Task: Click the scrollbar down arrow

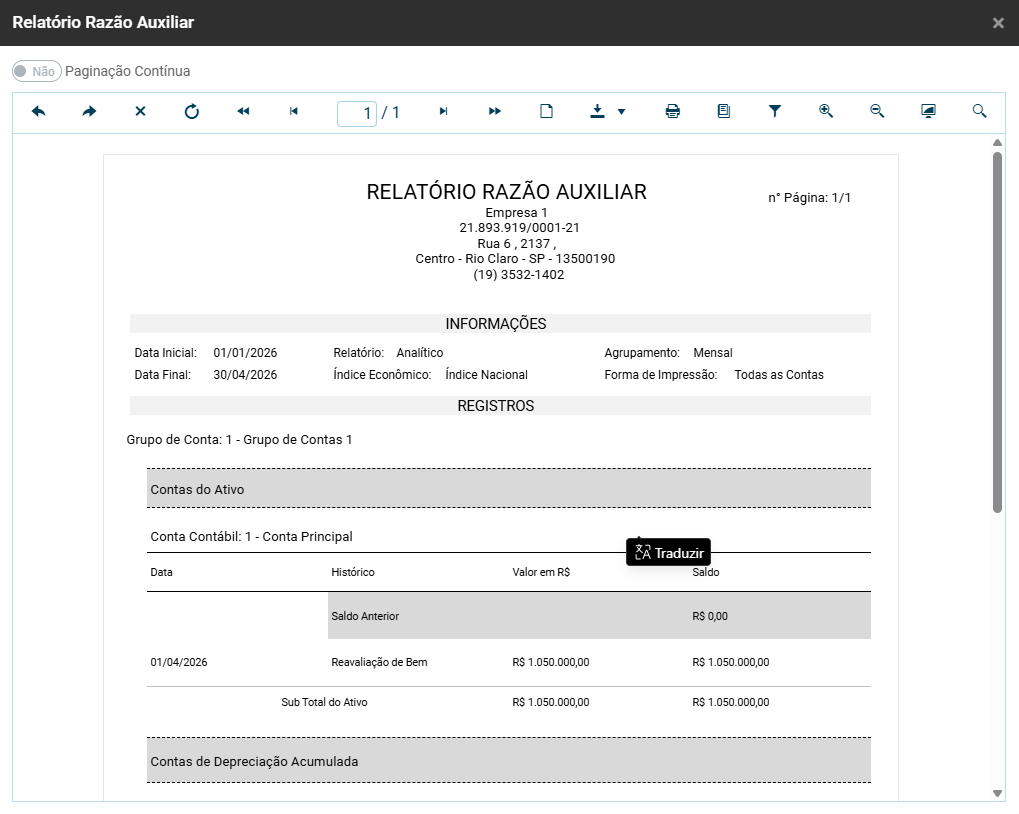Action: coord(997,793)
